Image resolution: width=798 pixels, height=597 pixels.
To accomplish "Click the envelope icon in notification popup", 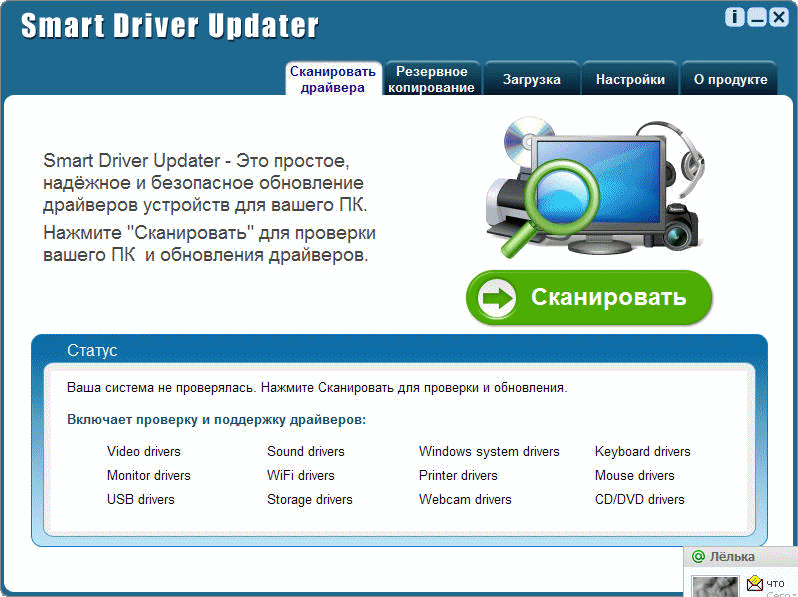I will 755,583.
